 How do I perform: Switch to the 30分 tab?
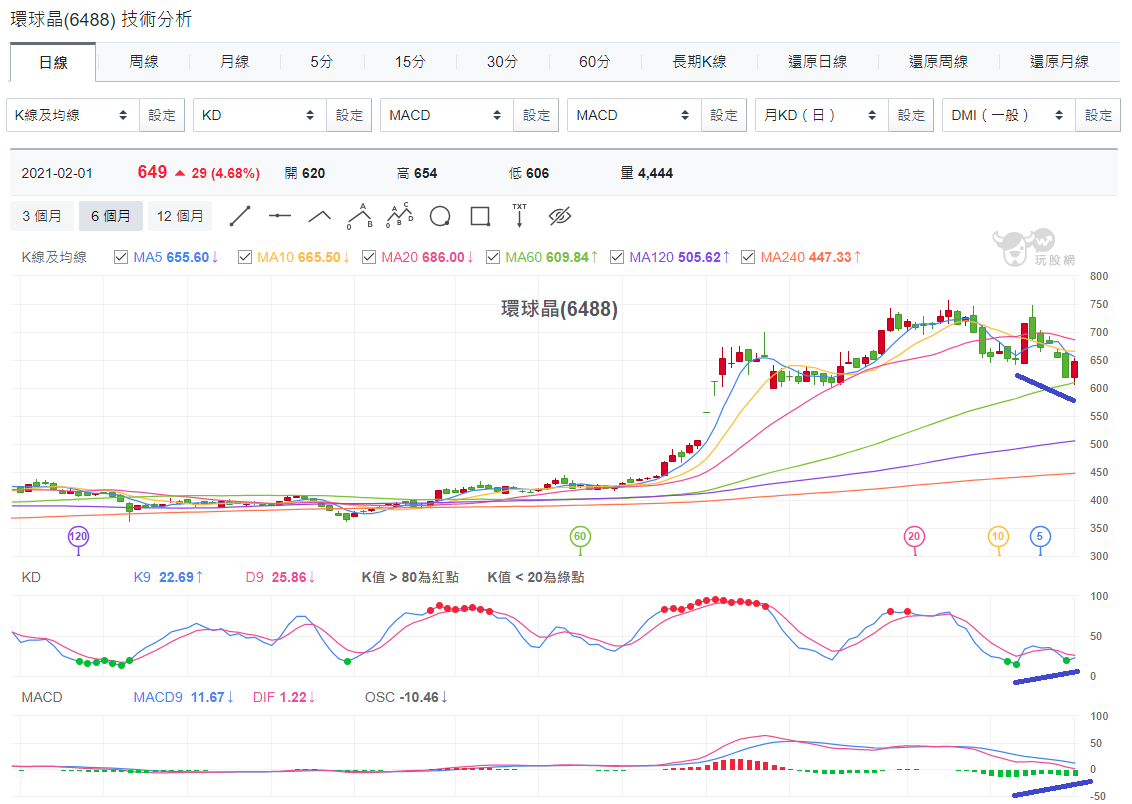(x=502, y=62)
